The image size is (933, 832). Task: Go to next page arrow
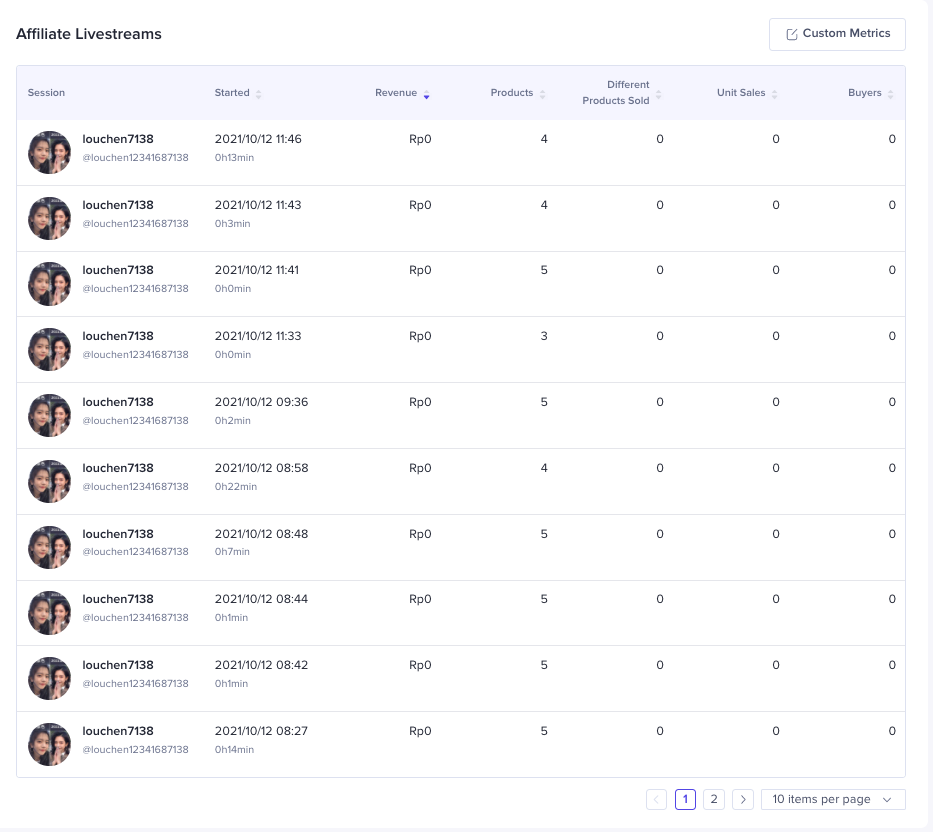[x=742, y=799]
